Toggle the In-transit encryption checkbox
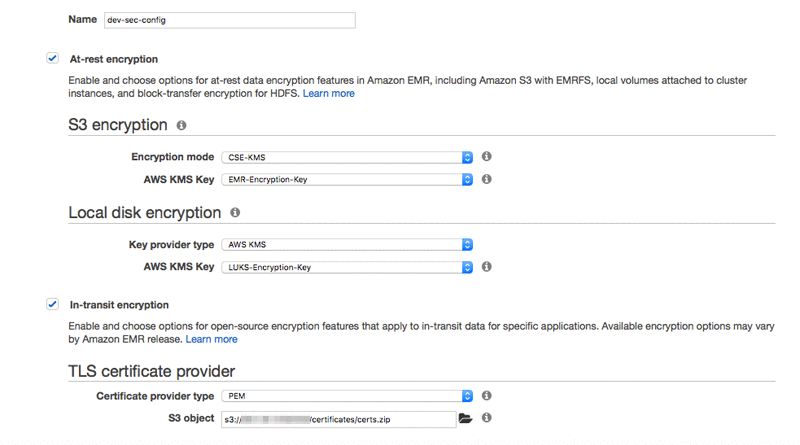Screen dimensions: 800x445 [52, 304]
